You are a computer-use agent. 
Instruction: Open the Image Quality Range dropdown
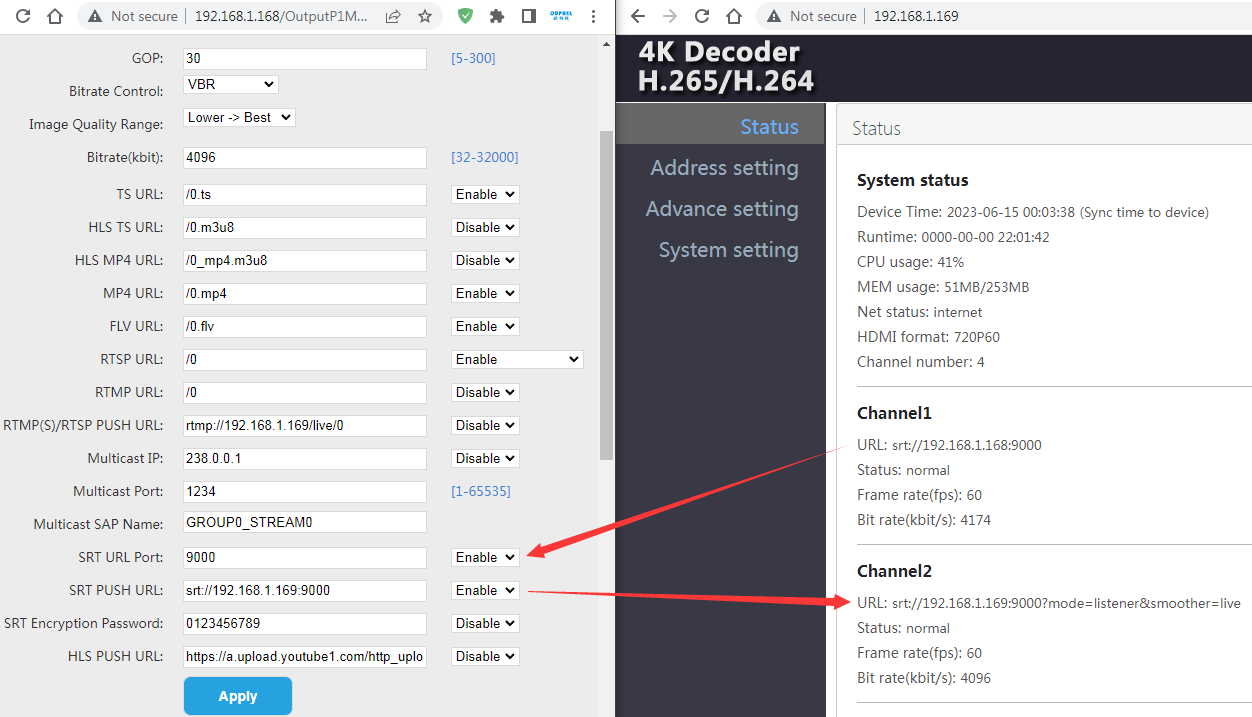coord(239,117)
